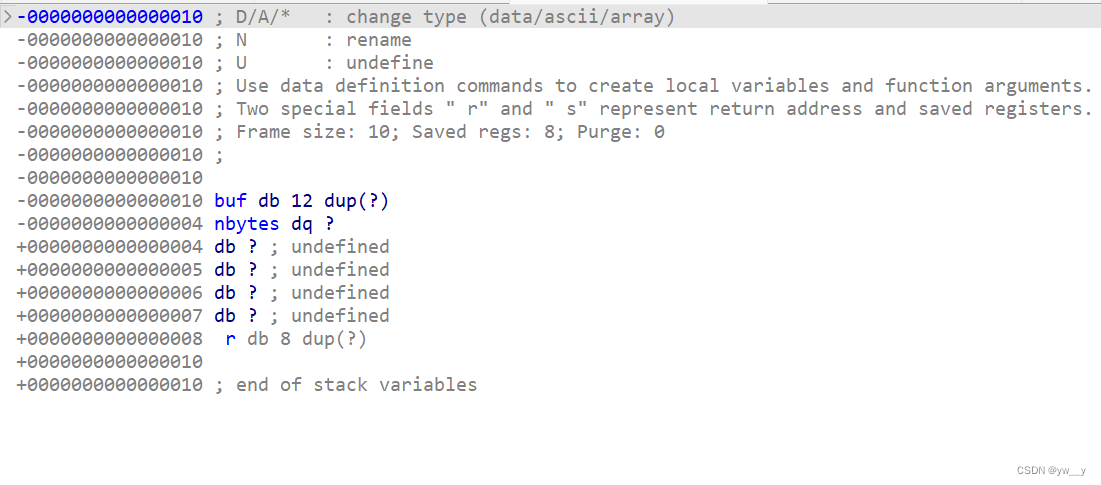Image resolution: width=1101 pixels, height=485 pixels.
Task: Select the buf variable name
Action: coord(233,201)
